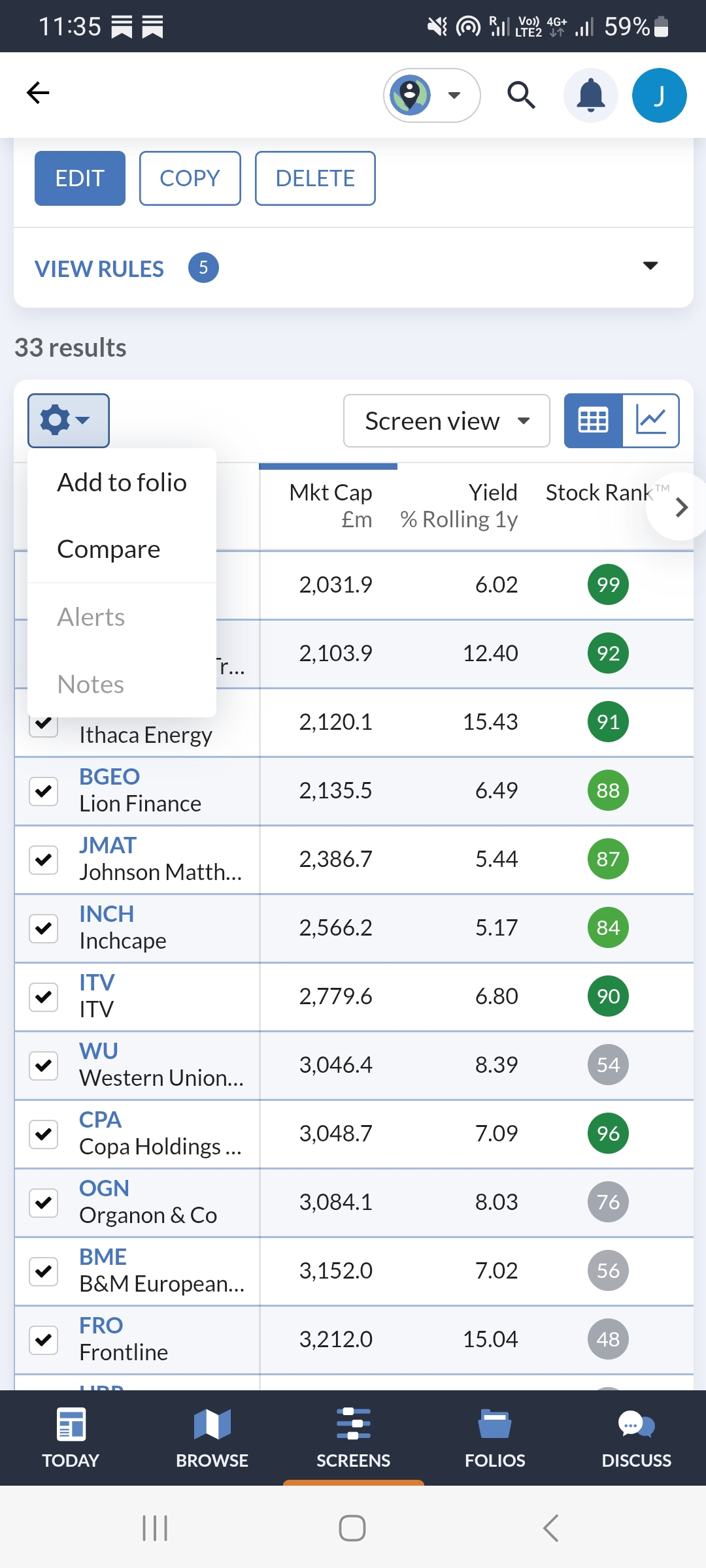
Task: Open the CPA ticker link
Action: click(x=100, y=1120)
